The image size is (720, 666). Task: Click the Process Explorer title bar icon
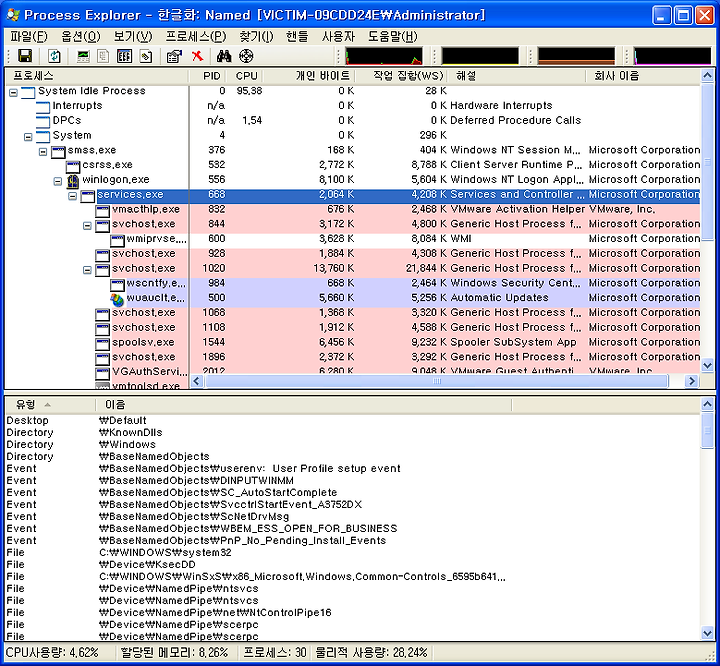[13, 15]
